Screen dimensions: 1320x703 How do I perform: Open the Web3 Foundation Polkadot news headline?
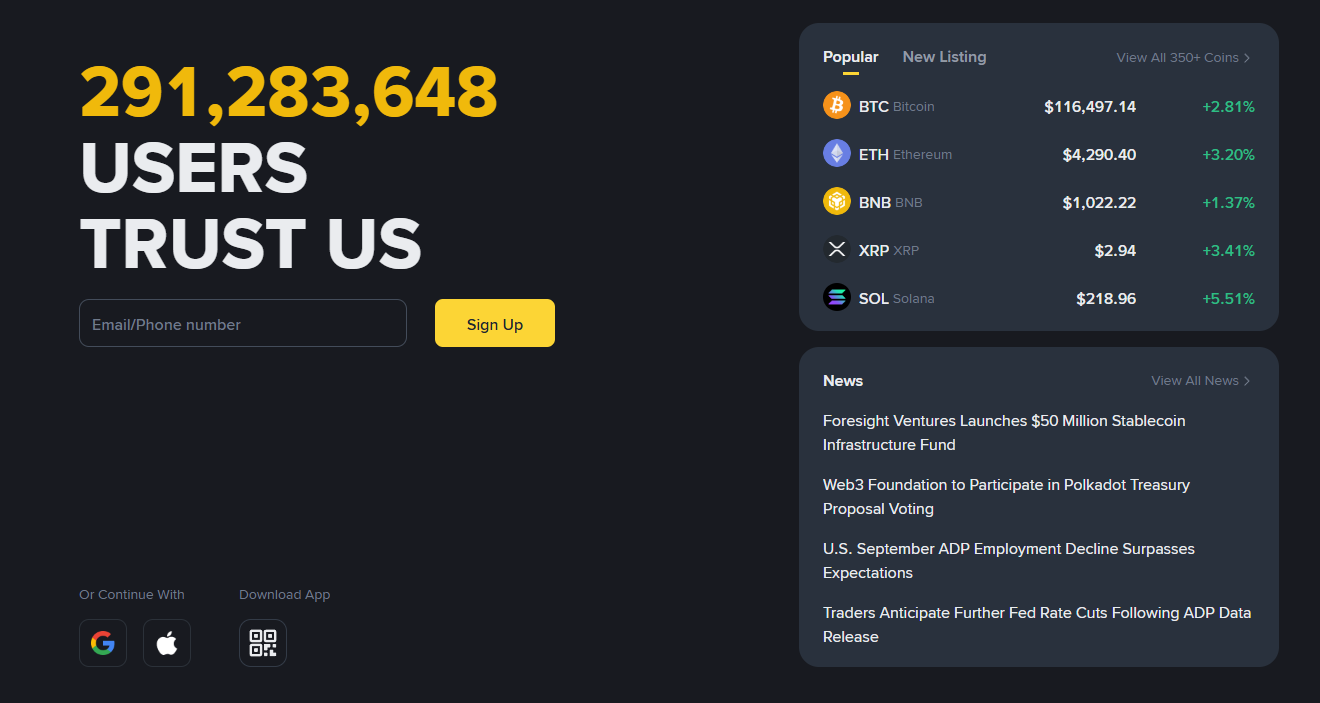coord(1005,496)
